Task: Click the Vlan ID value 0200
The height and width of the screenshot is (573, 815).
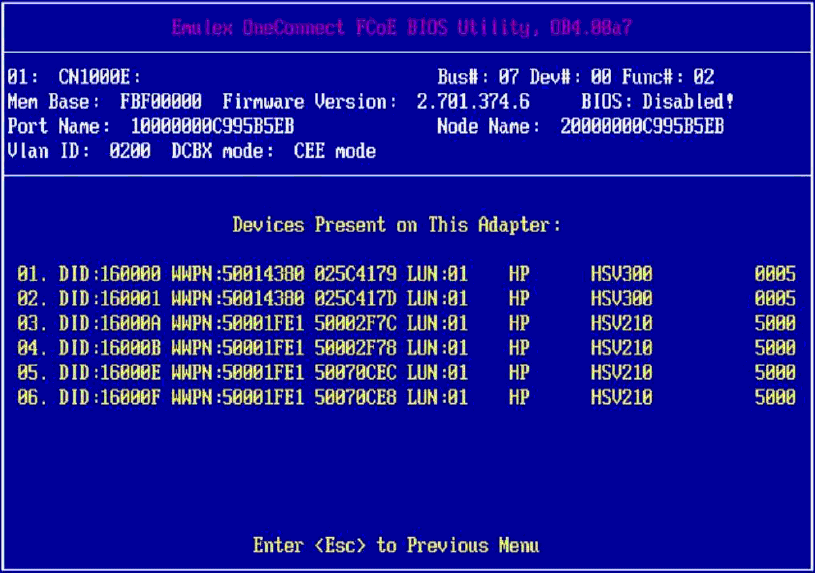Action: 130,151
